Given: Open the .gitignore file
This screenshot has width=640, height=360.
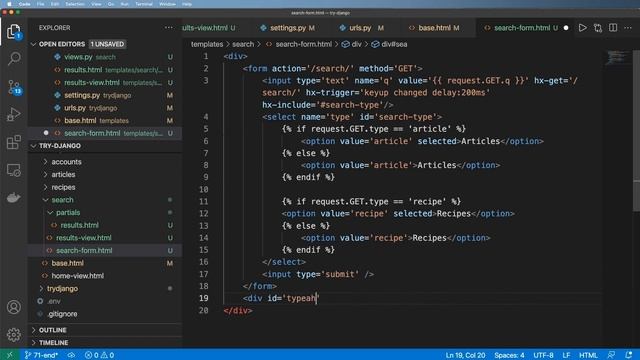Looking at the screenshot, I should (x=105, y=313).
